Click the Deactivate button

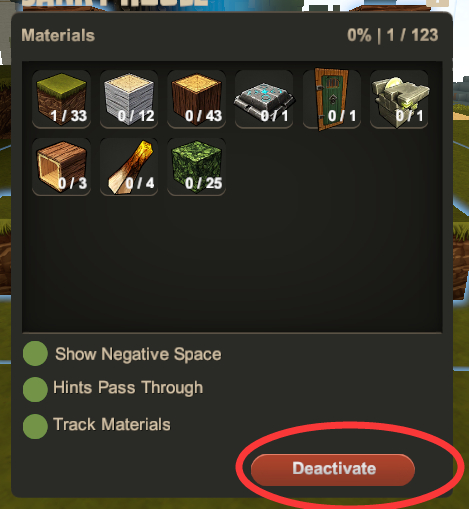[x=333, y=469]
